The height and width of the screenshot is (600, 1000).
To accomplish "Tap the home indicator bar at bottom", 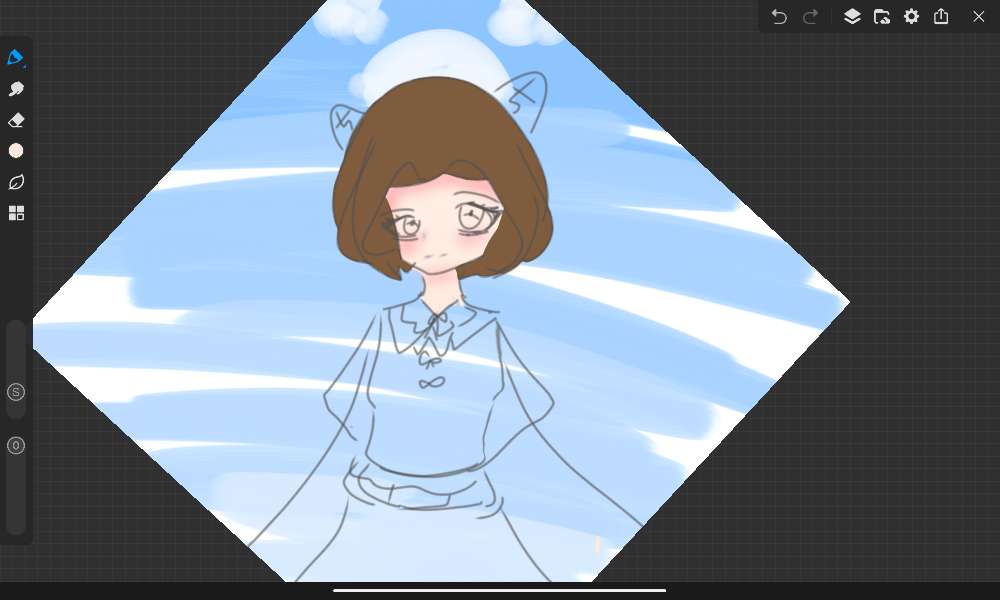I will point(499,590).
